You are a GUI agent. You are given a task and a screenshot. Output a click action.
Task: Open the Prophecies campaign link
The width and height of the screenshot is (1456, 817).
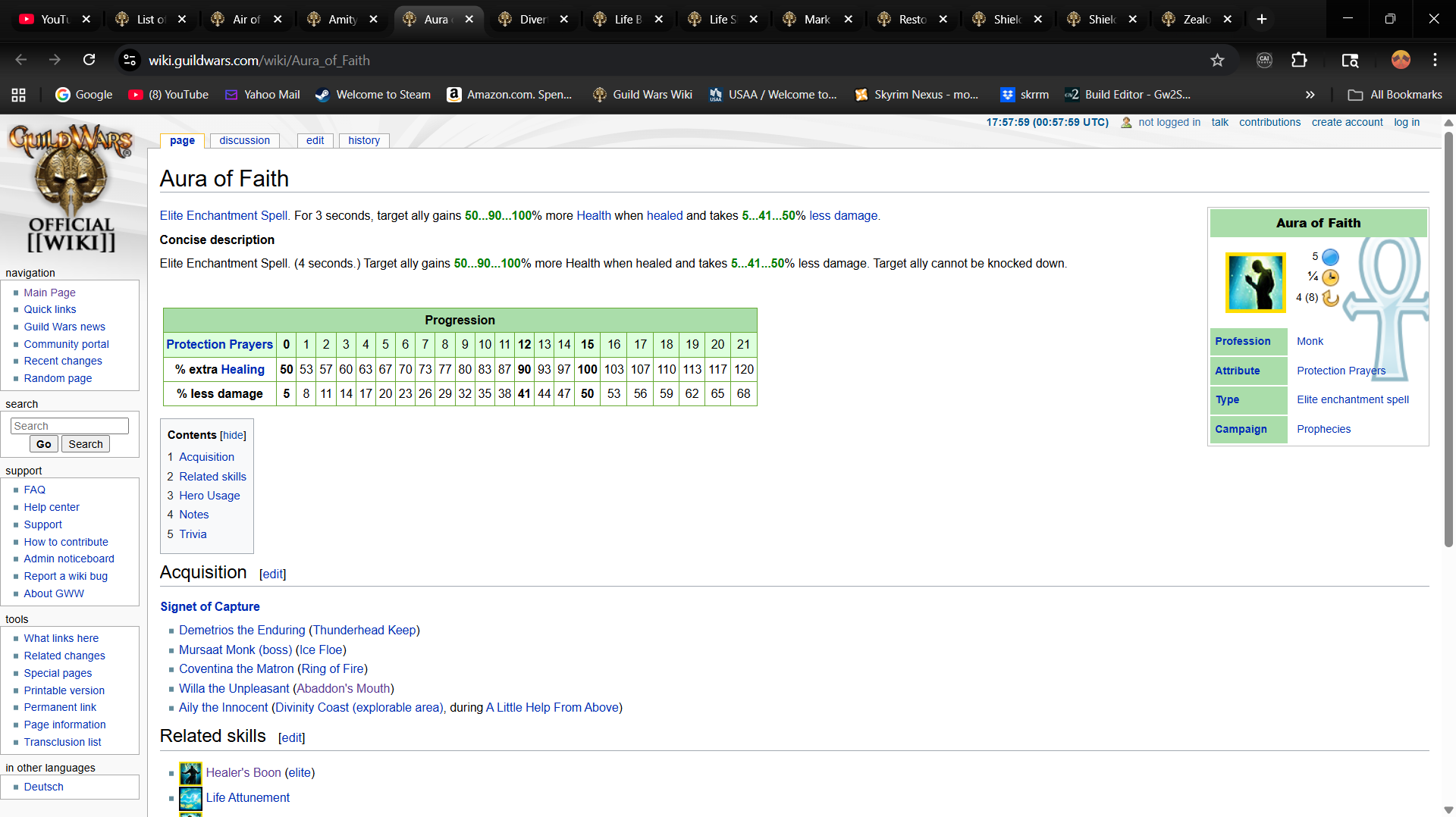tap(1323, 430)
